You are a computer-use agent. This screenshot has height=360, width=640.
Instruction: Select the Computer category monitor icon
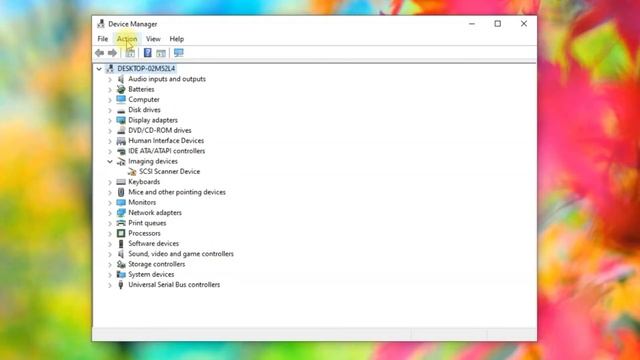[x=121, y=100]
